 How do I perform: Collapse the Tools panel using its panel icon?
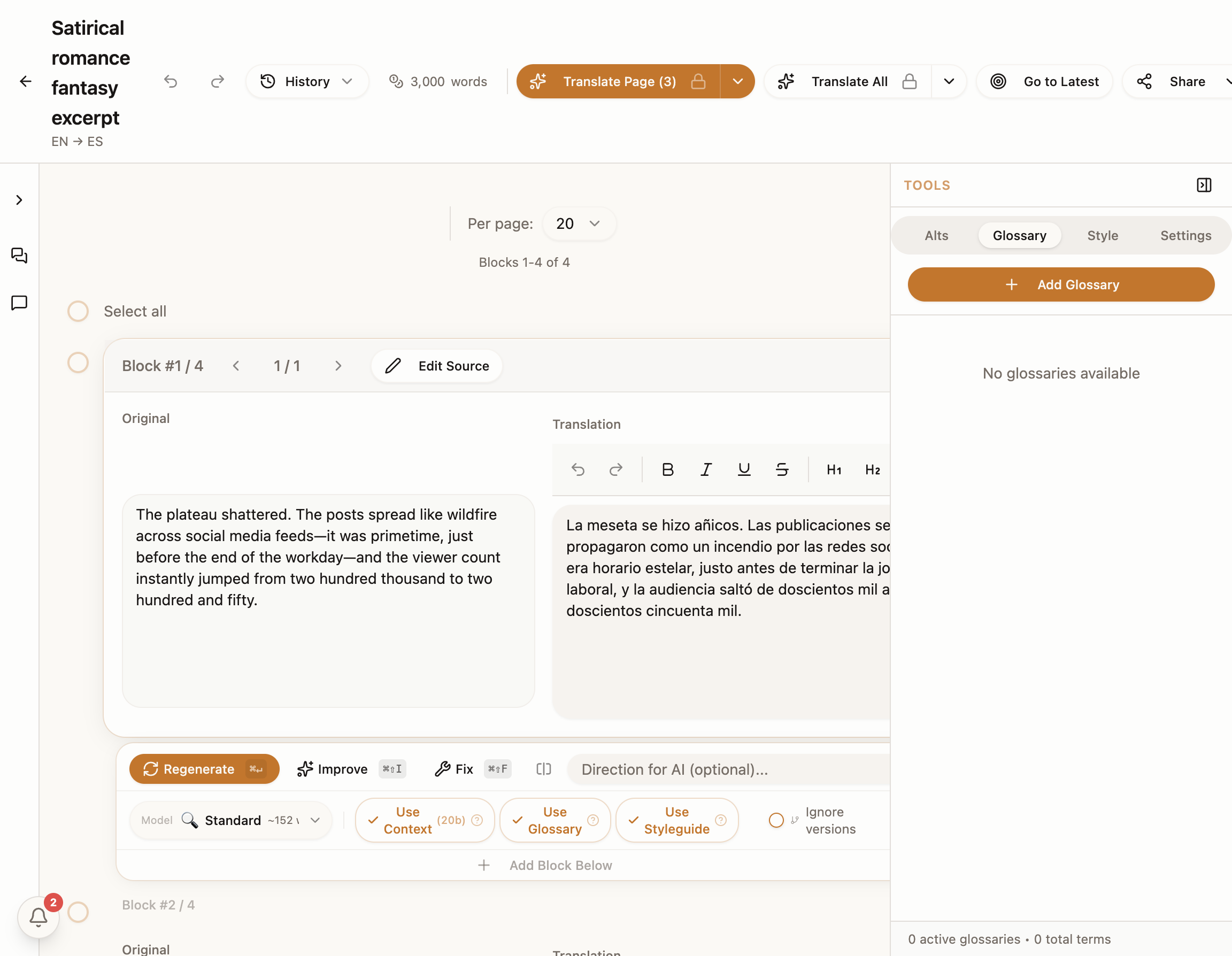click(x=1204, y=184)
